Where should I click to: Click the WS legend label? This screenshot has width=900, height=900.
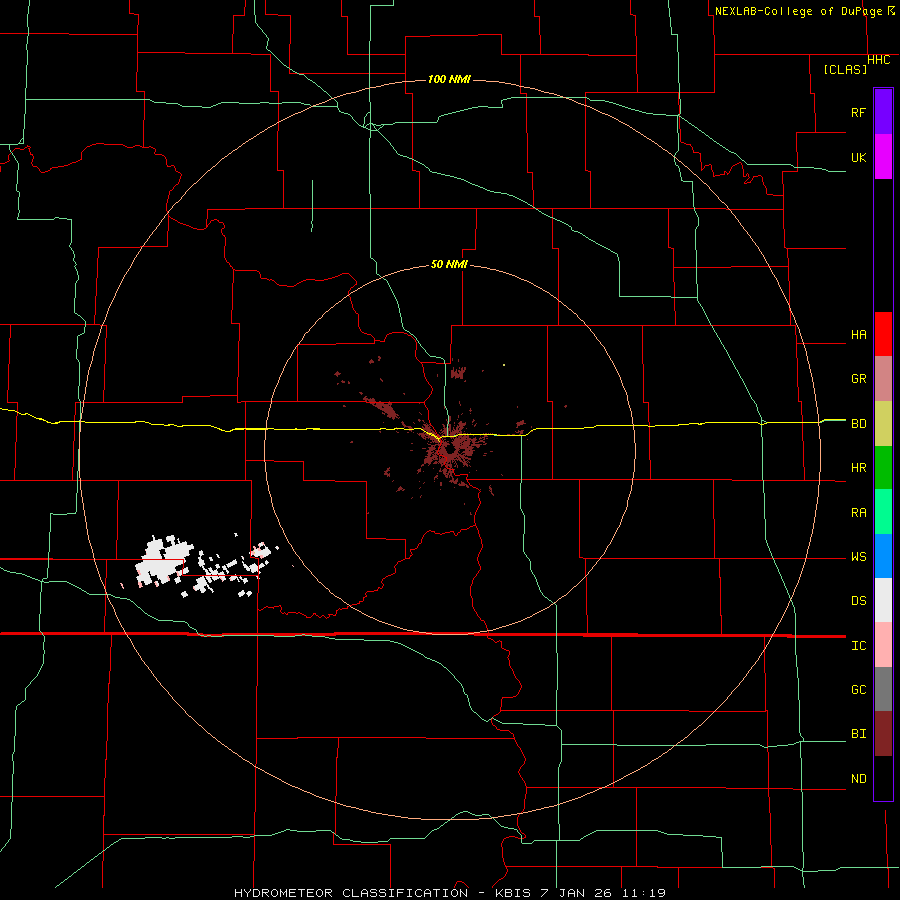point(858,557)
